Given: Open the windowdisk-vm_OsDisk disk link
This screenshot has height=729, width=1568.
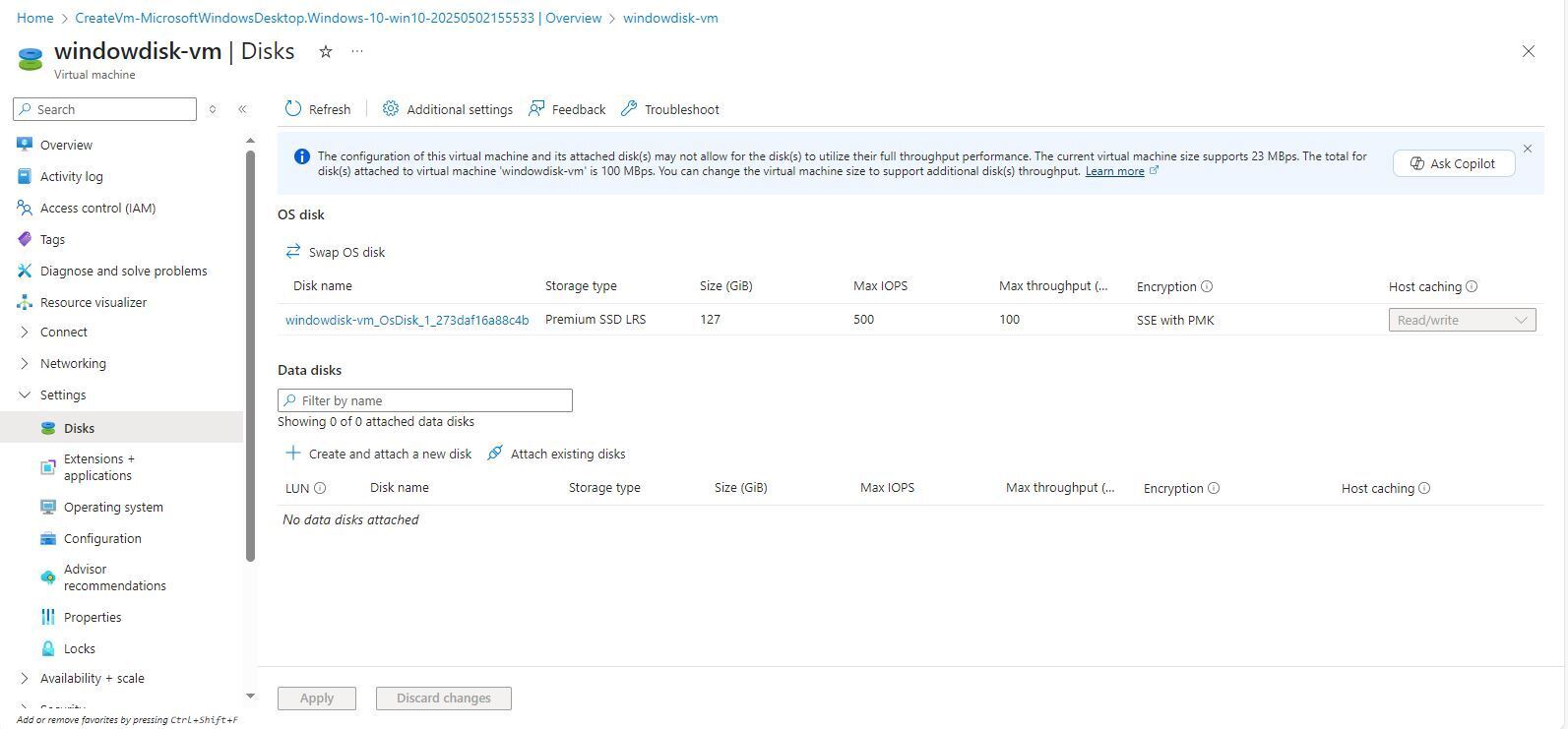Looking at the screenshot, I should pos(407,320).
